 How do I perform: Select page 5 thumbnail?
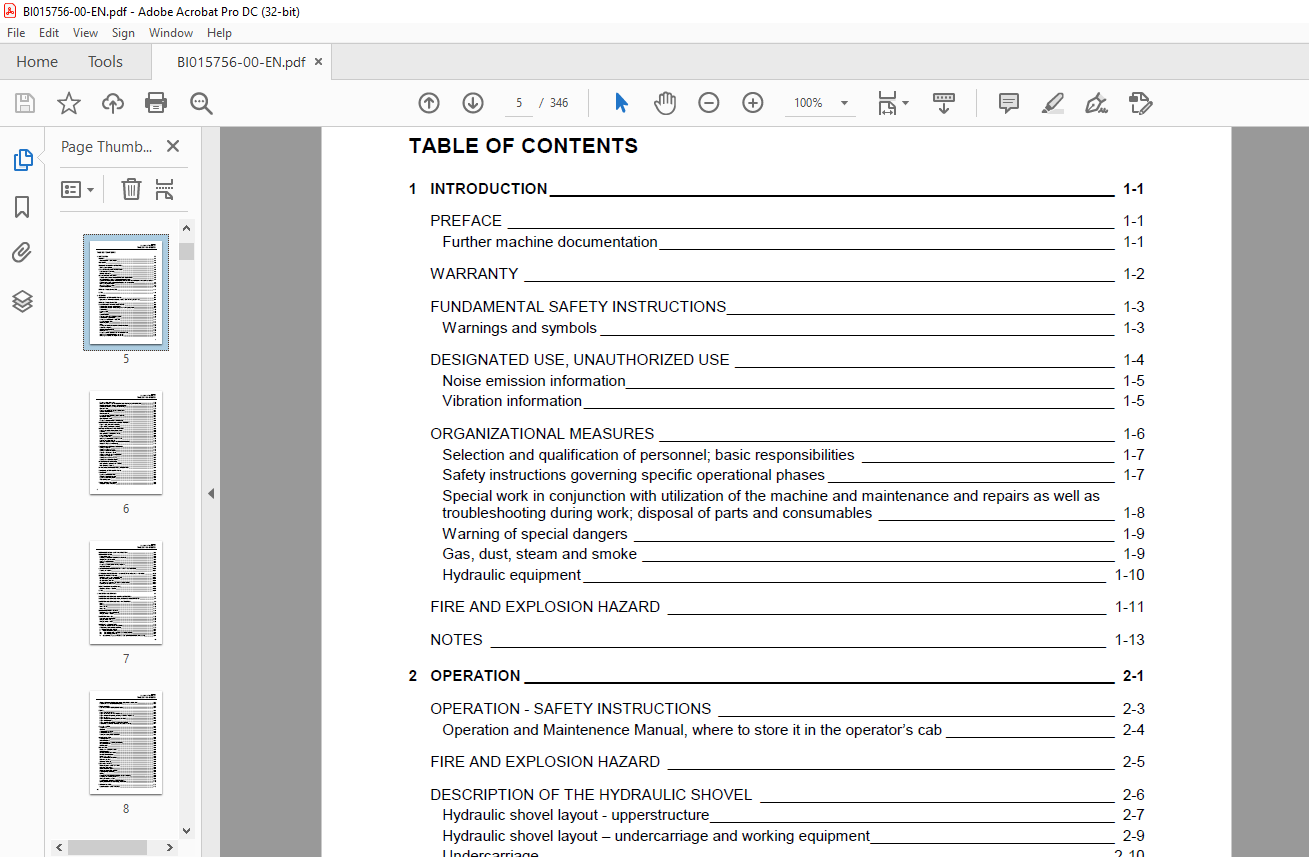(x=126, y=293)
